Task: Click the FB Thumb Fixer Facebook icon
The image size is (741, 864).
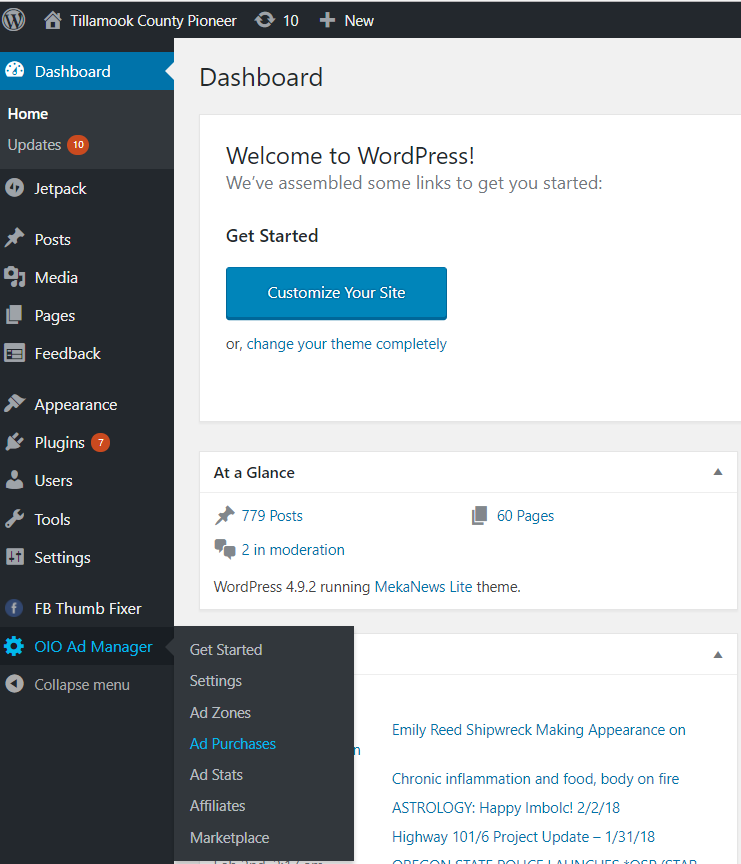Action: click(14, 608)
